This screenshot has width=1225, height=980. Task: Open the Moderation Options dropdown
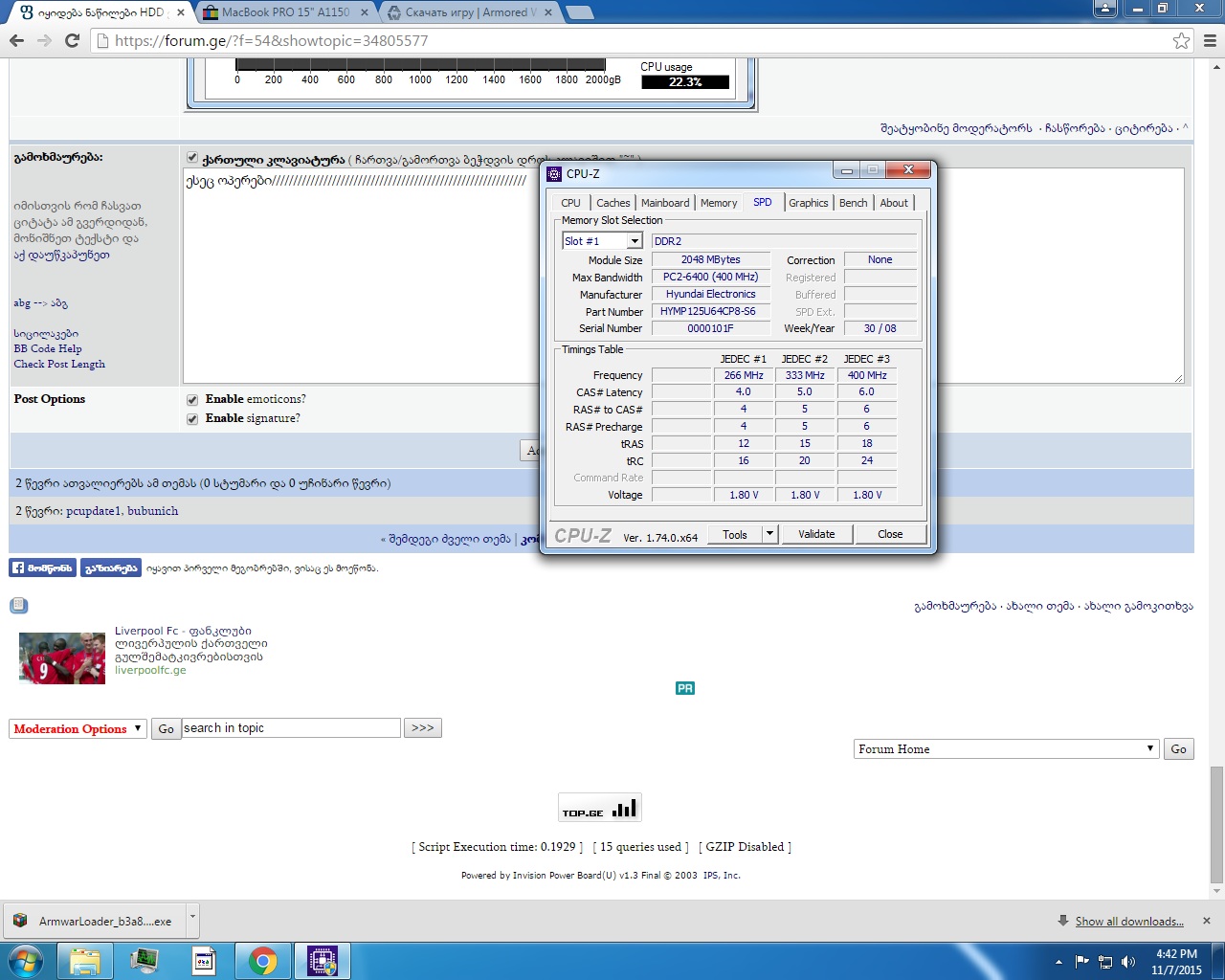(78, 729)
